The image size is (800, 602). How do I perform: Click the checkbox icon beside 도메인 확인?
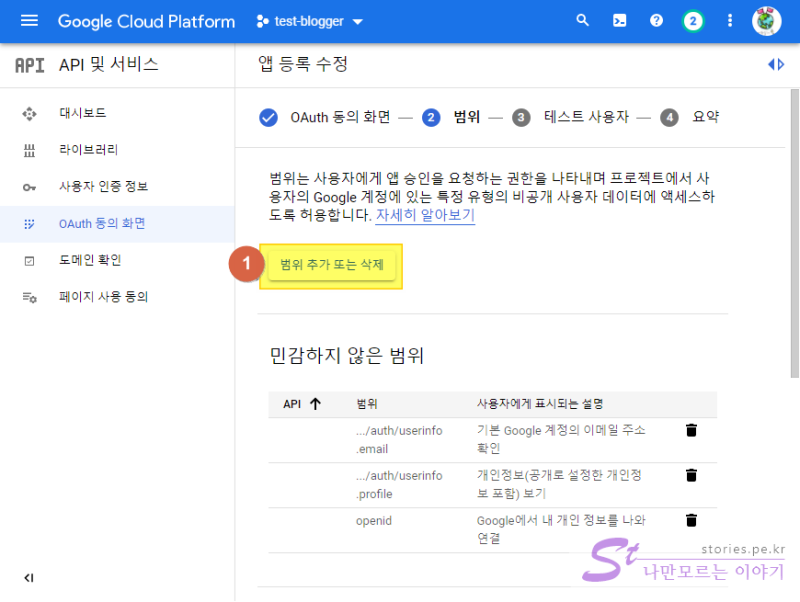(x=29, y=261)
